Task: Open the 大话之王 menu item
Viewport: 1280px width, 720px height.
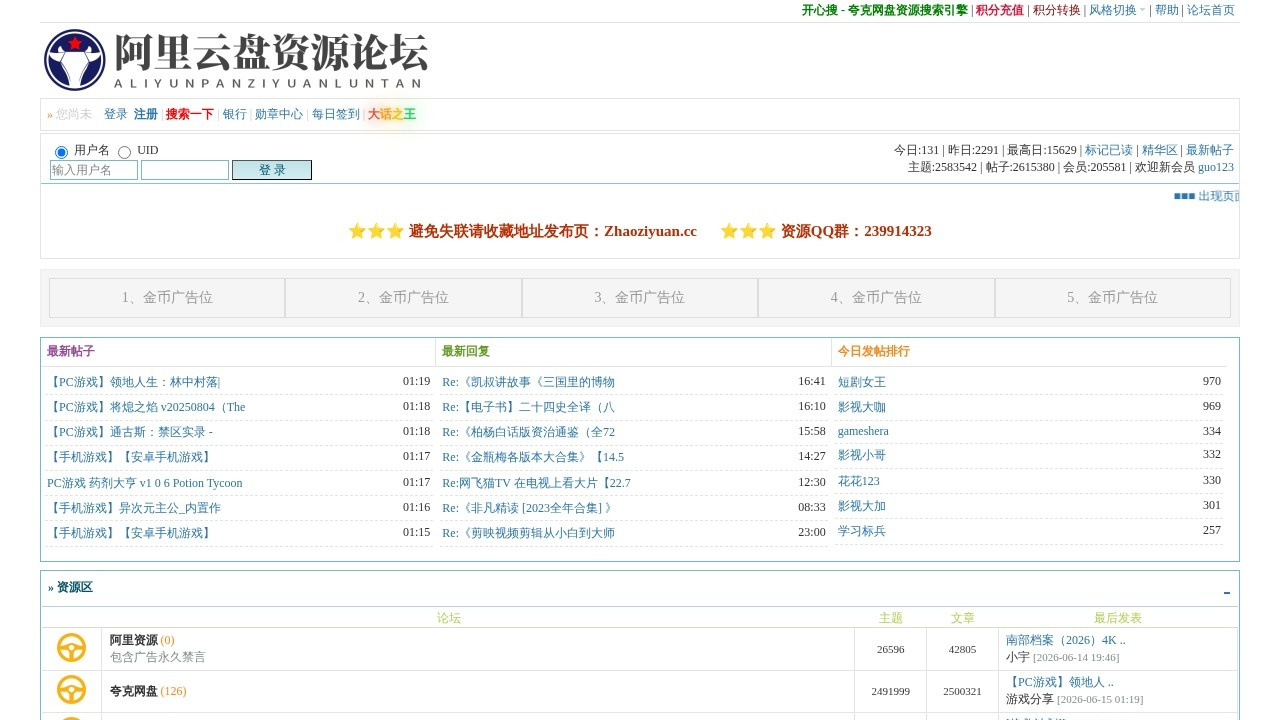Action: point(392,114)
